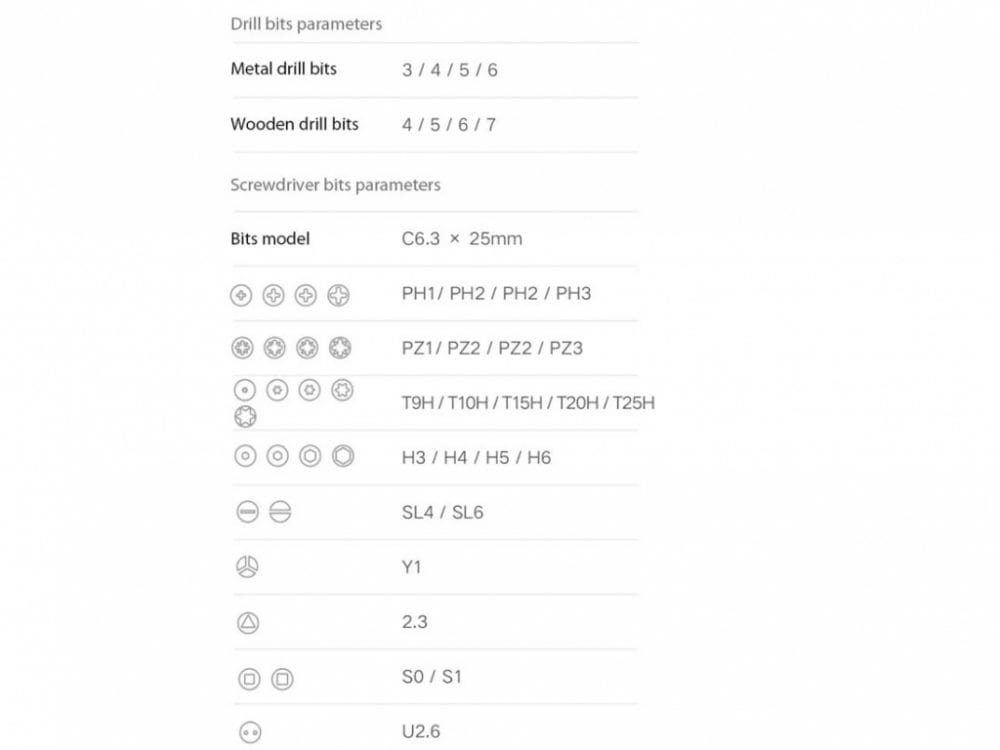
Task: Click the Torx icon on the second line
Action: (246, 416)
